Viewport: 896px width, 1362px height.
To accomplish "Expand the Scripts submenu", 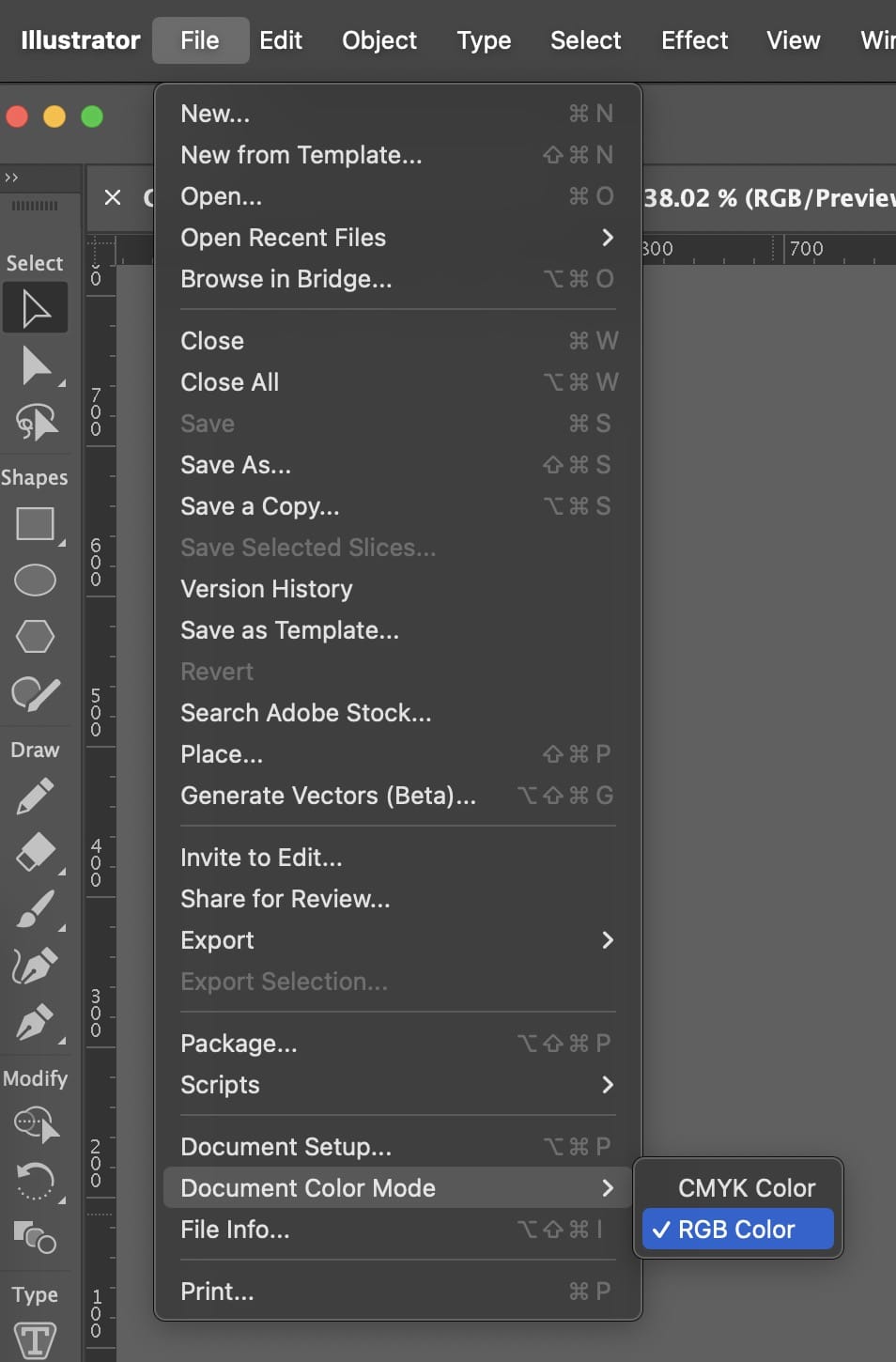I will 398,1085.
